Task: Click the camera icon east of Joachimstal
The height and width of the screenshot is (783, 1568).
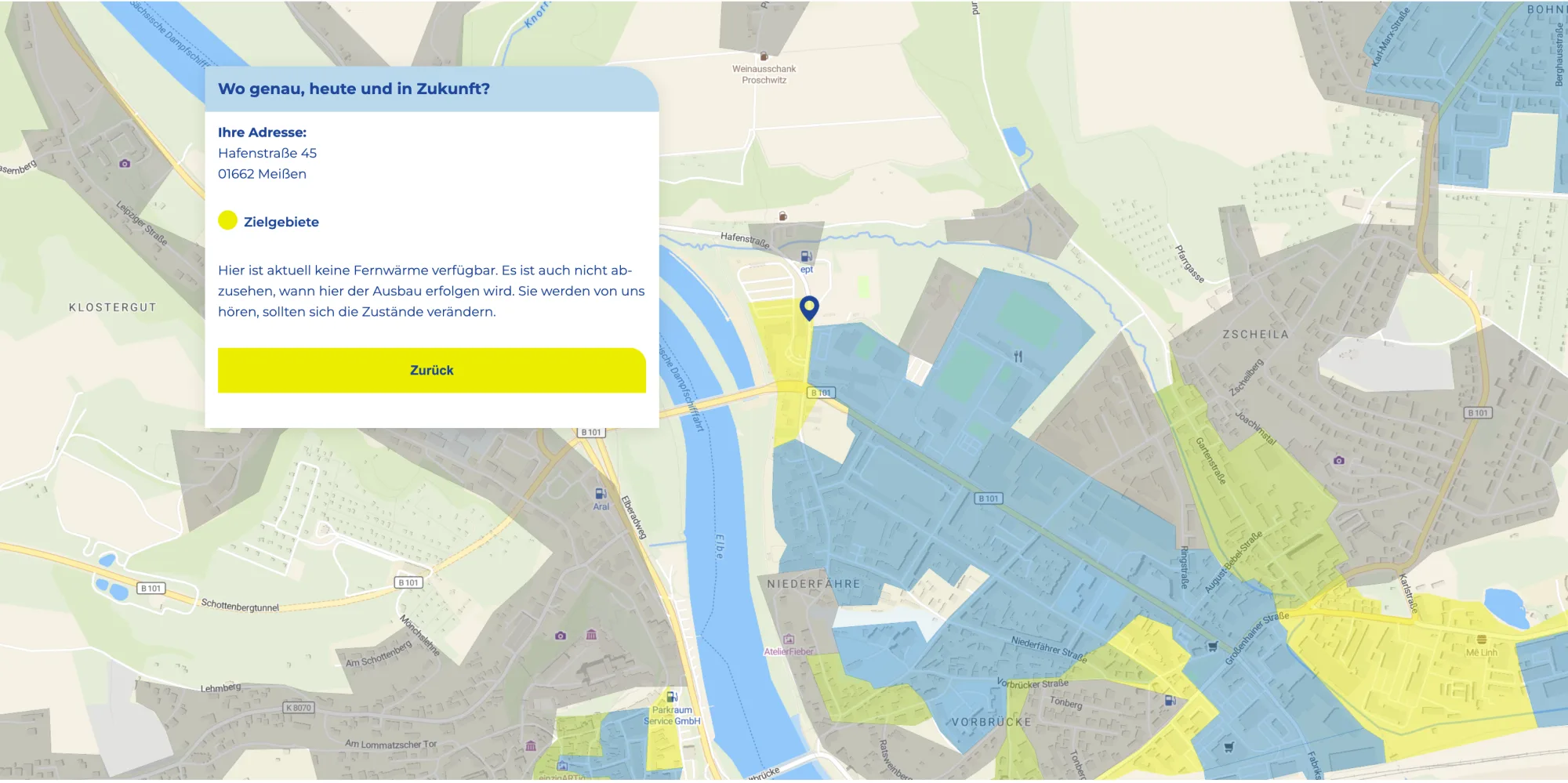Action: click(x=1339, y=460)
